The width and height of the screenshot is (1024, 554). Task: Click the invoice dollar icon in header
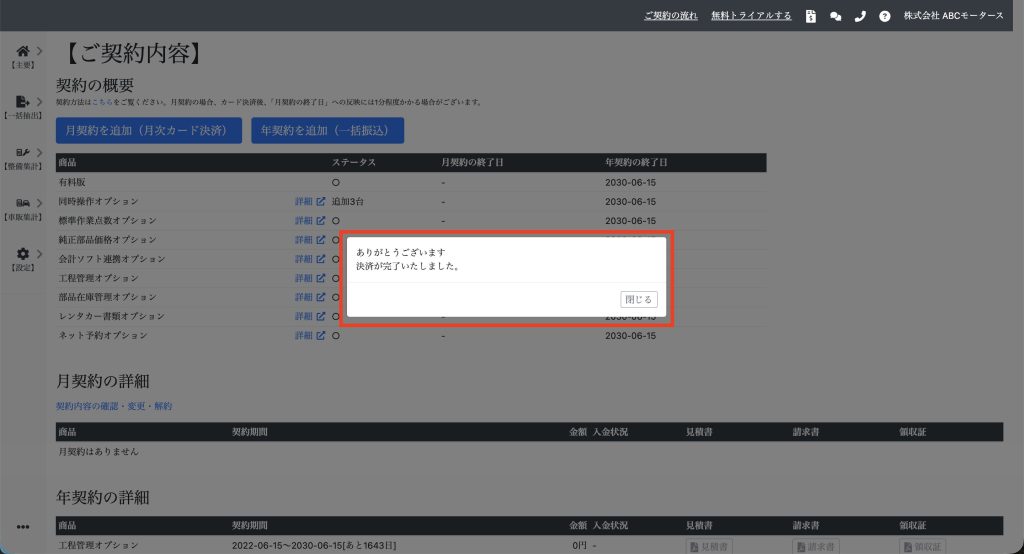(811, 16)
